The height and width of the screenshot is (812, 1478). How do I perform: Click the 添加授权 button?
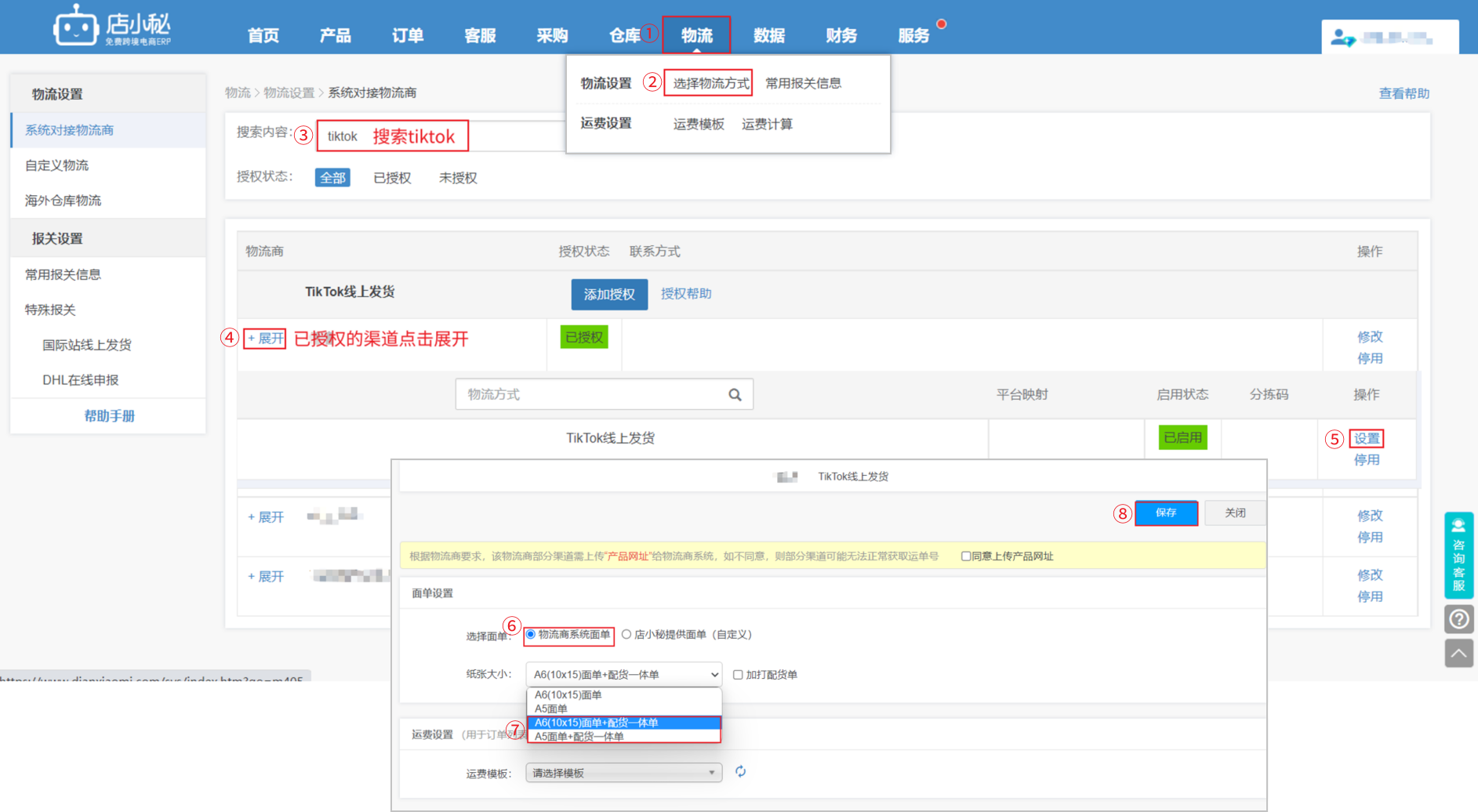(x=609, y=295)
